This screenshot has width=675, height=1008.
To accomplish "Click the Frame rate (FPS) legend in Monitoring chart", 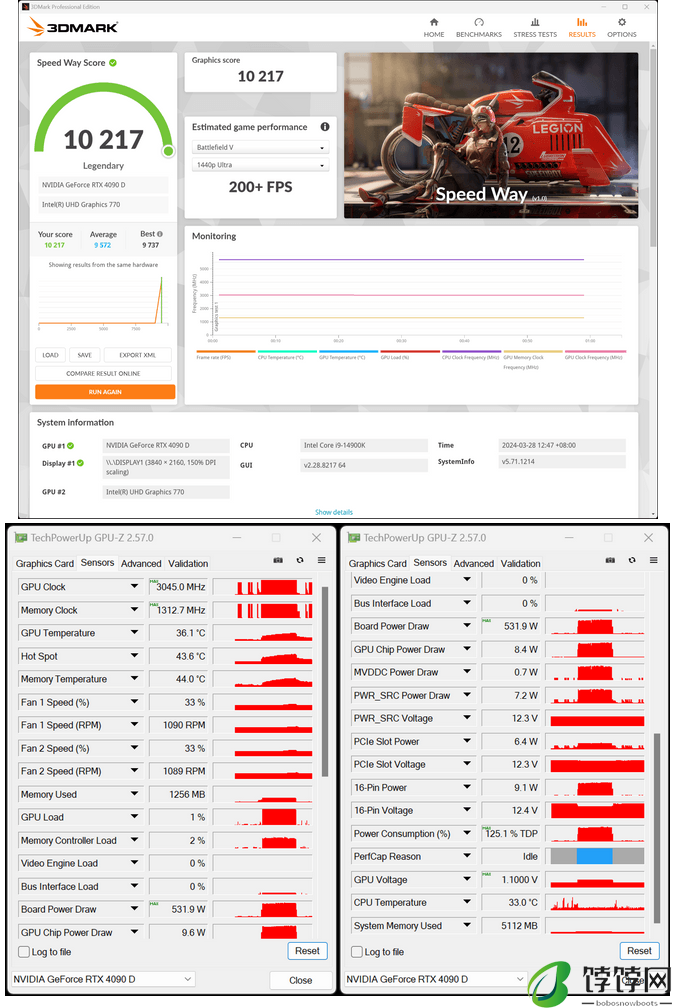I will point(226,355).
